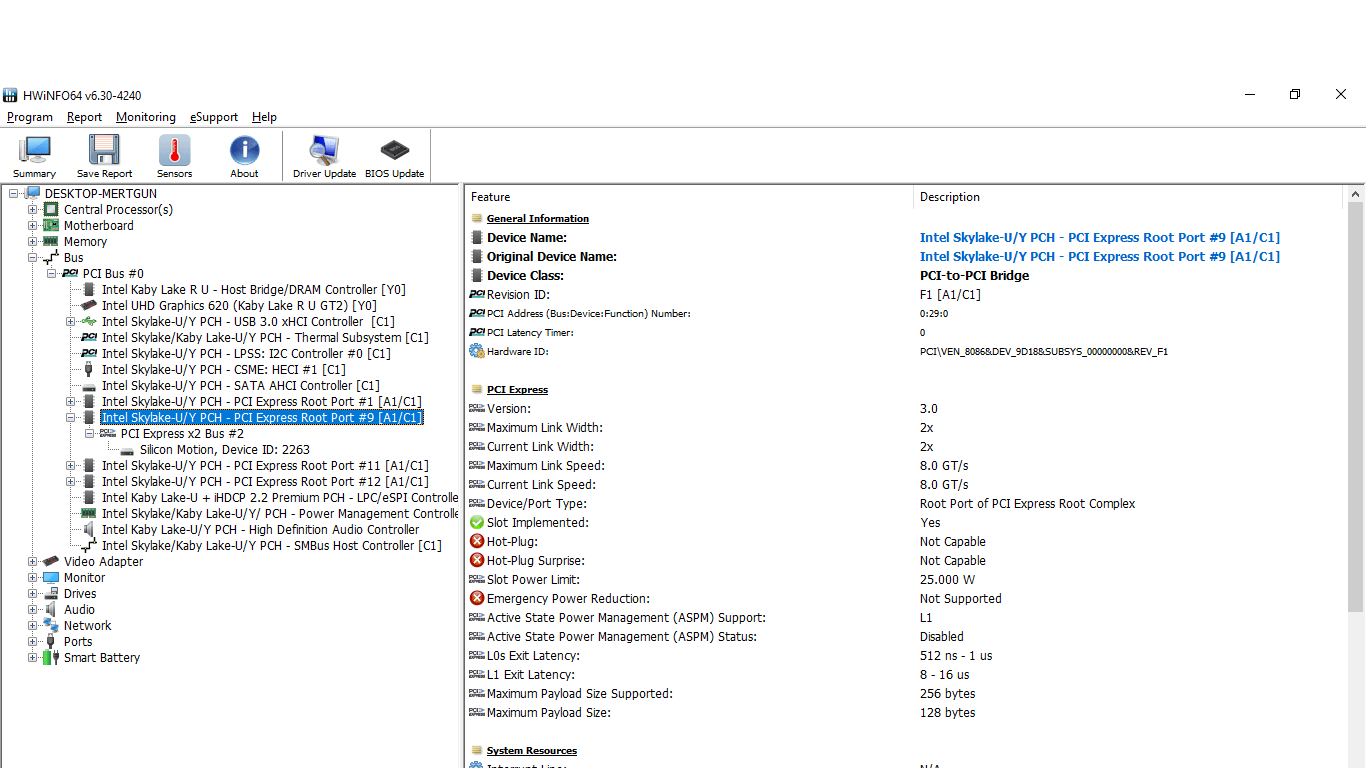Click the Hardware ID value text
The image size is (1366, 768).
pos(1044,352)
